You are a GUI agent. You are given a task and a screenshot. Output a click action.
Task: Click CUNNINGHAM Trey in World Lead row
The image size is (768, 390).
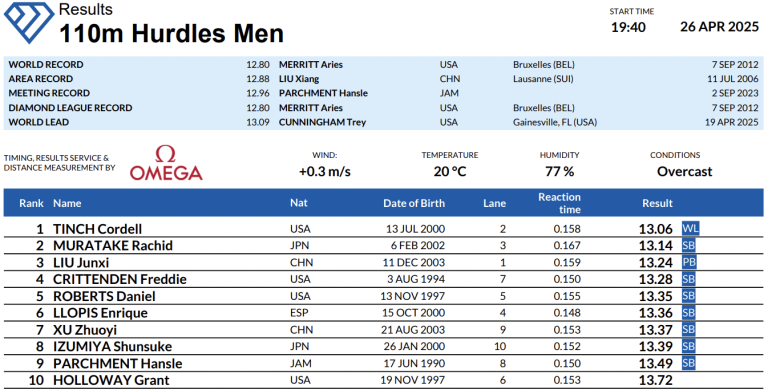coord(322,122)
